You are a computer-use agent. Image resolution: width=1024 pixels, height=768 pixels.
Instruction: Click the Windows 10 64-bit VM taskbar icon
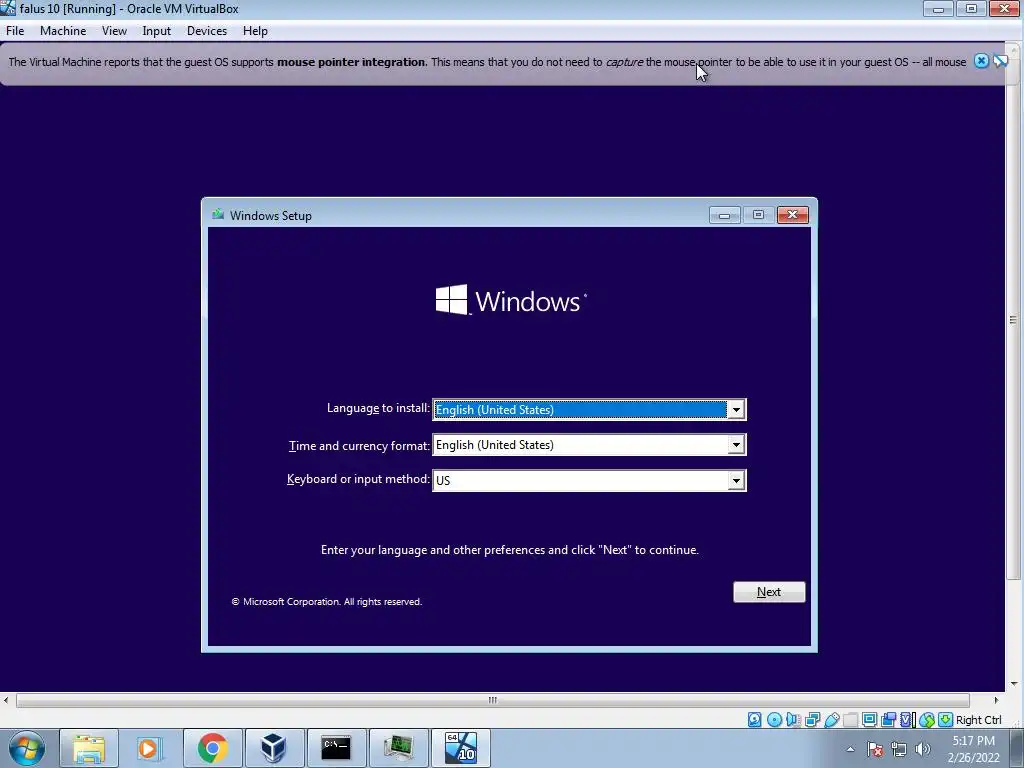pos(460,748)
